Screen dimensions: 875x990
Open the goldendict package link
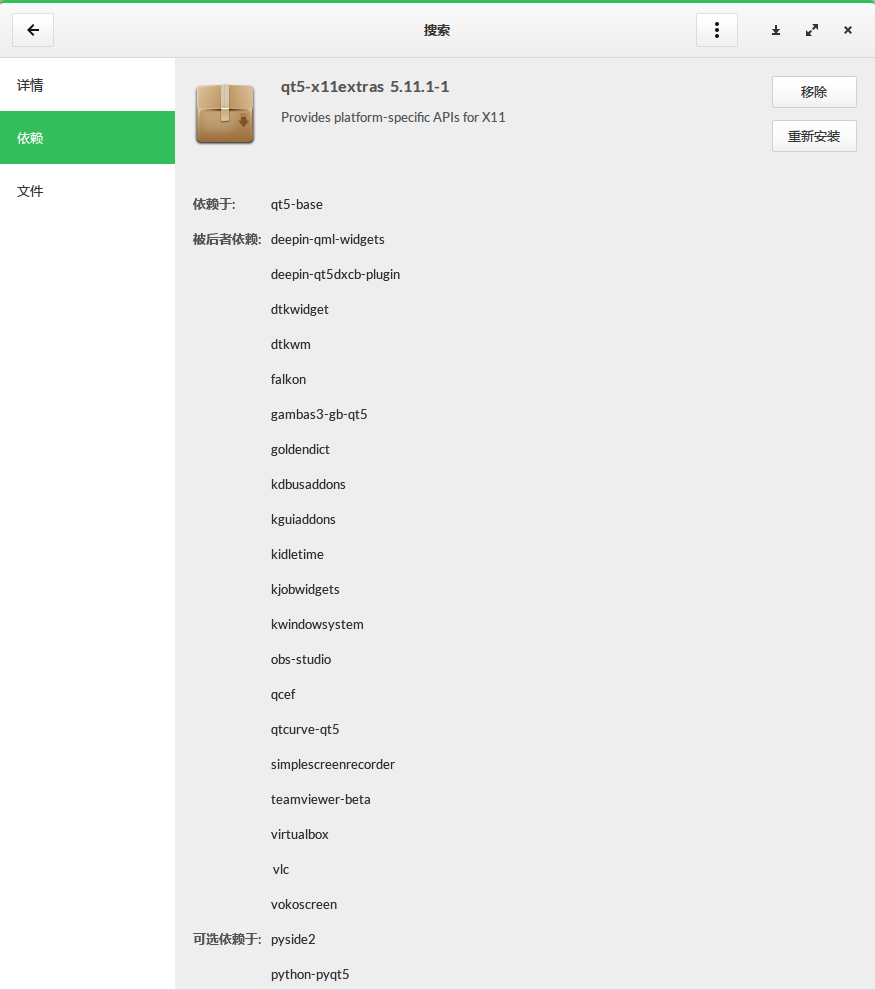point(300,450)
